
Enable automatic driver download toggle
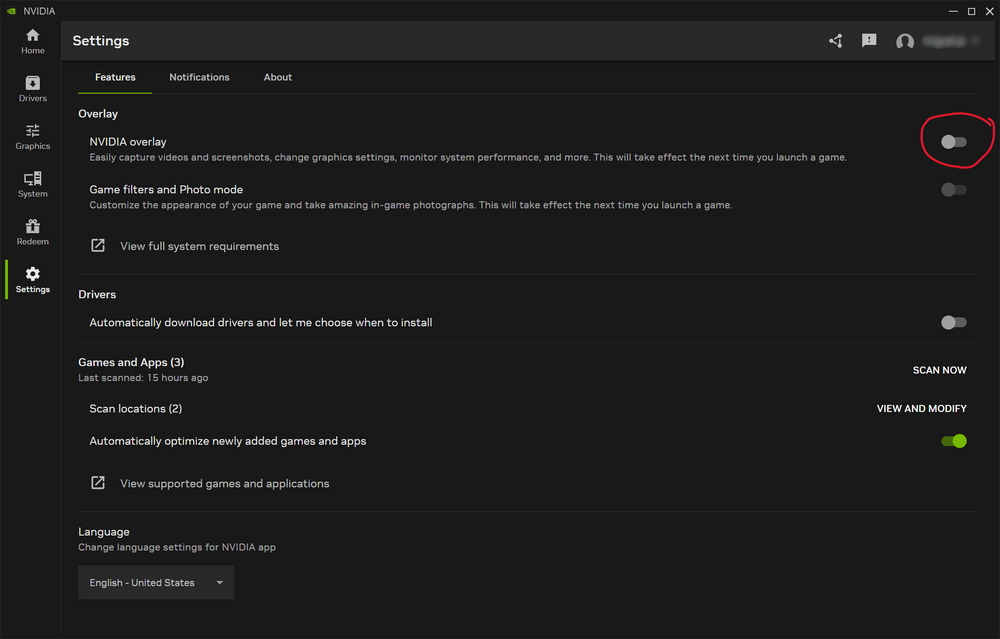(x=954, y=323)
